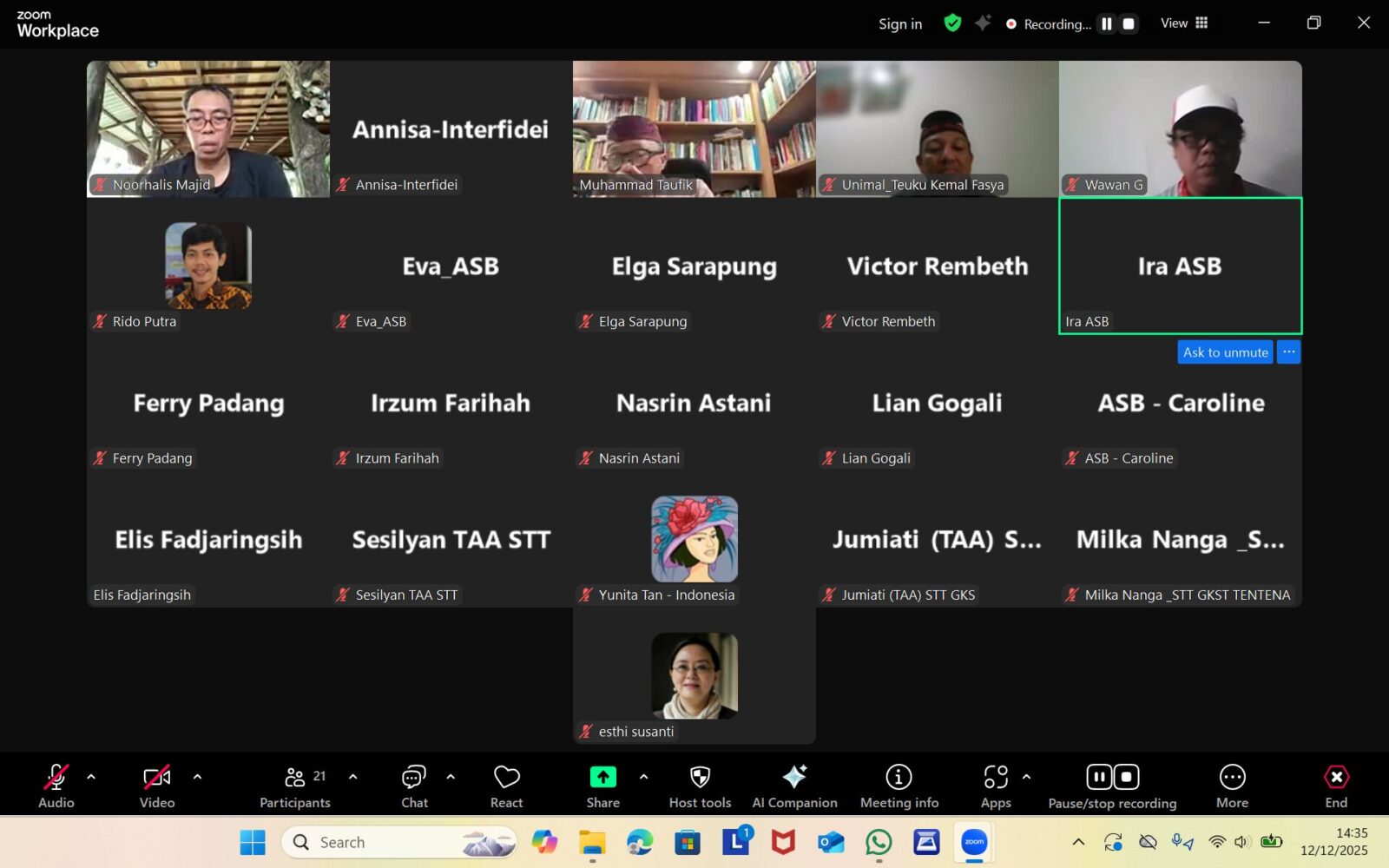Screen dimensions: 1389x868
Task: Open the Chat panel
Action: (x=414, y=786)
